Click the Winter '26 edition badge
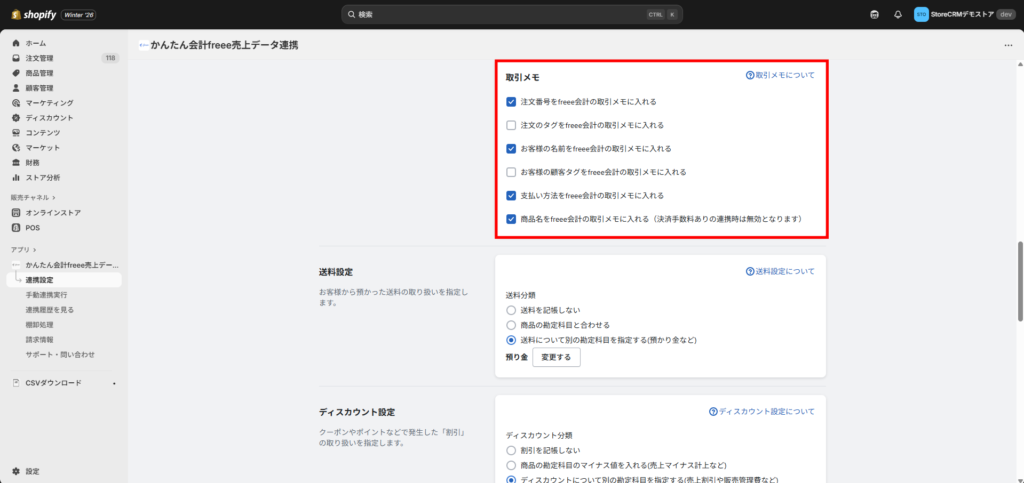Screen dimensions: 1024x483 tap(78, 14)
